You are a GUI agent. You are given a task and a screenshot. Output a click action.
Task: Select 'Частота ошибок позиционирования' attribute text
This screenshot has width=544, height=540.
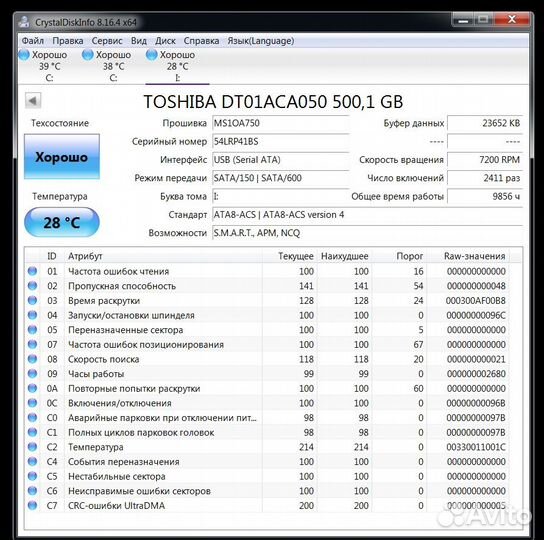point(146,345)
